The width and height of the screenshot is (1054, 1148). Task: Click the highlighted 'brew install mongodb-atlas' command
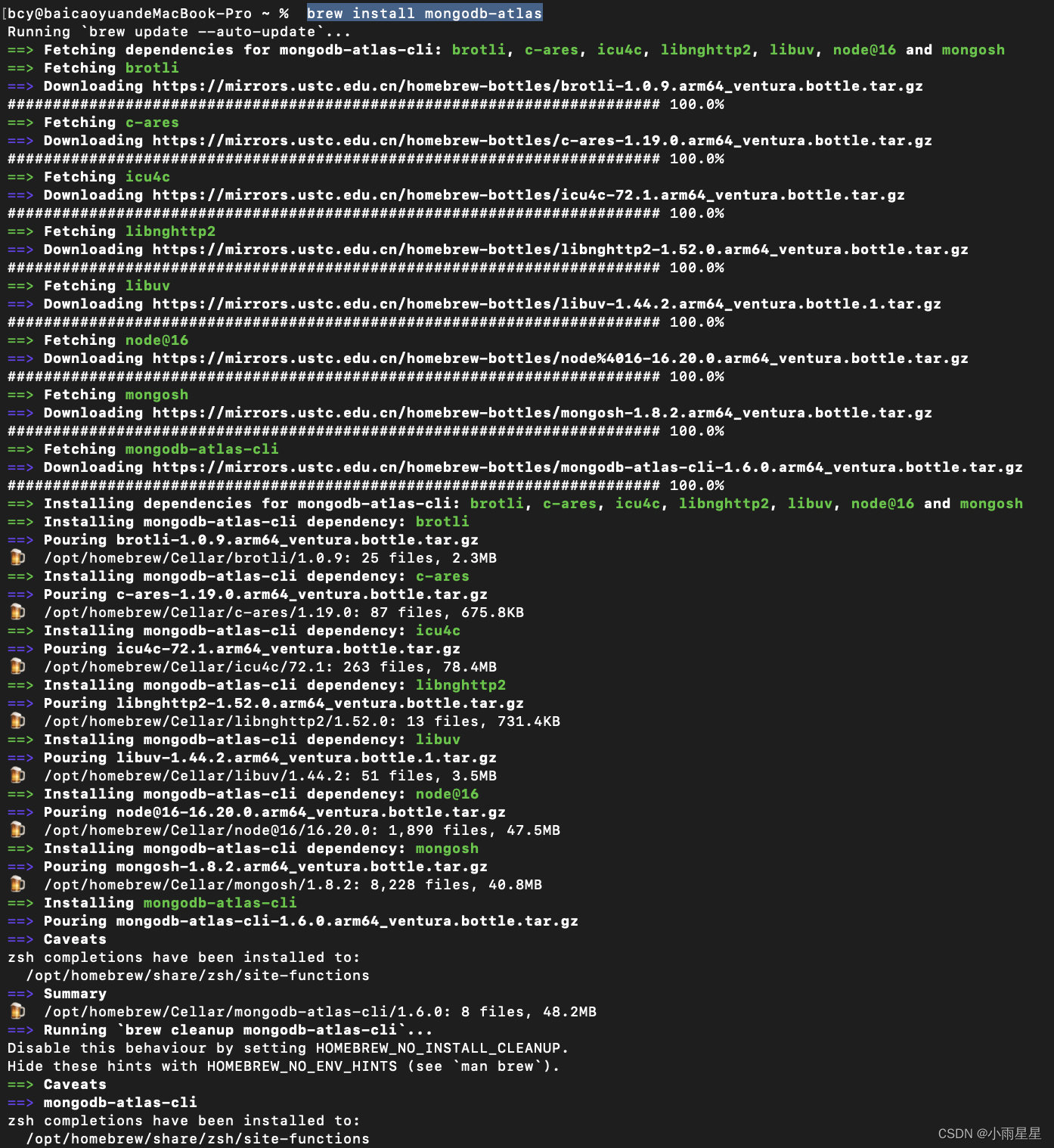pyautogui.click(x=424, y=14)
